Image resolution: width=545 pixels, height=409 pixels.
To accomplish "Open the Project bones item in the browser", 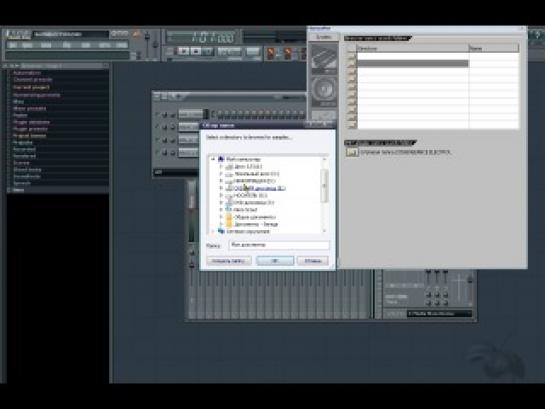I will pyautogui.click(x=30, y=136).
